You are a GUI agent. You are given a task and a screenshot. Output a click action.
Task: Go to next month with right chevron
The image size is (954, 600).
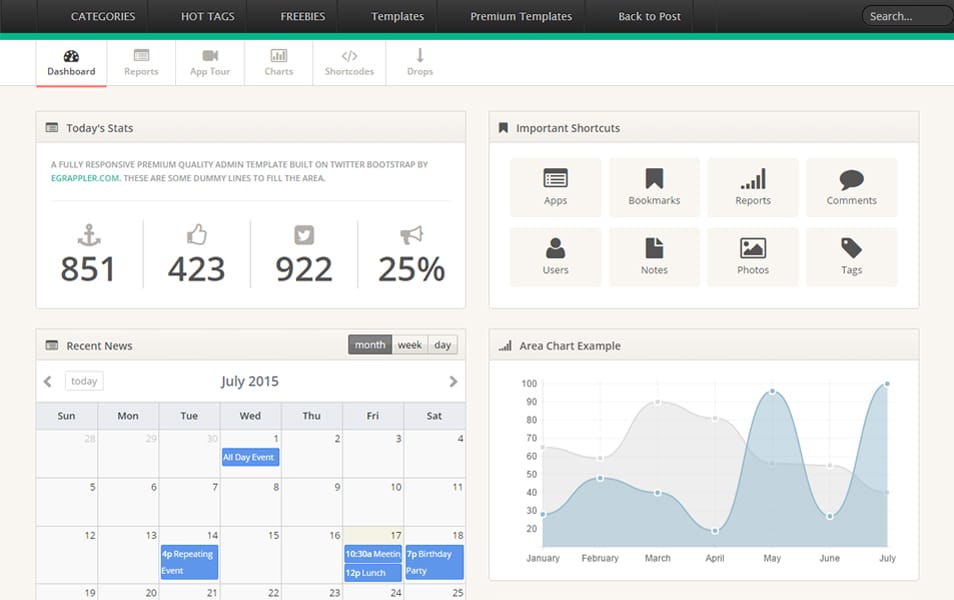[451, 381]
